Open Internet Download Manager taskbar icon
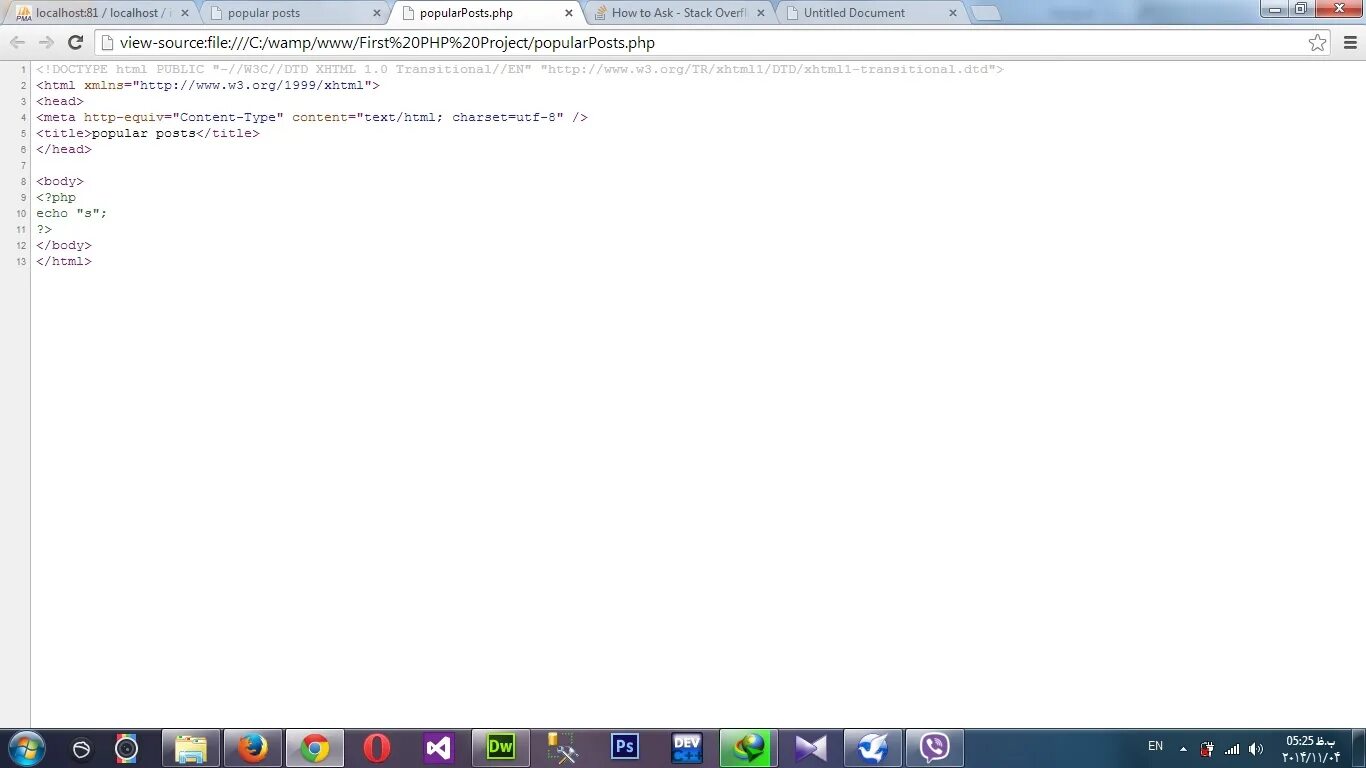Viewport: 1366px width, 768px height. pos(749,748)
